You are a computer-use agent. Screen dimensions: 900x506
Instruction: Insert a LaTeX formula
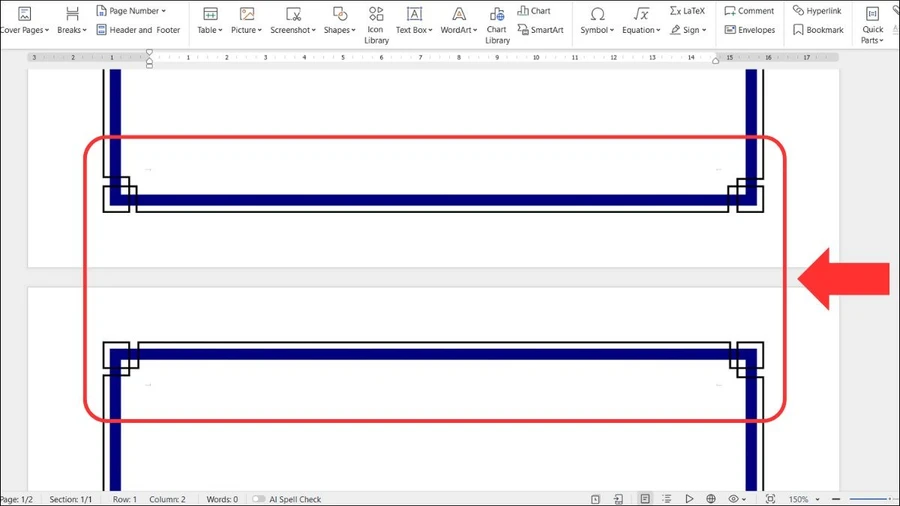(687, 10)
